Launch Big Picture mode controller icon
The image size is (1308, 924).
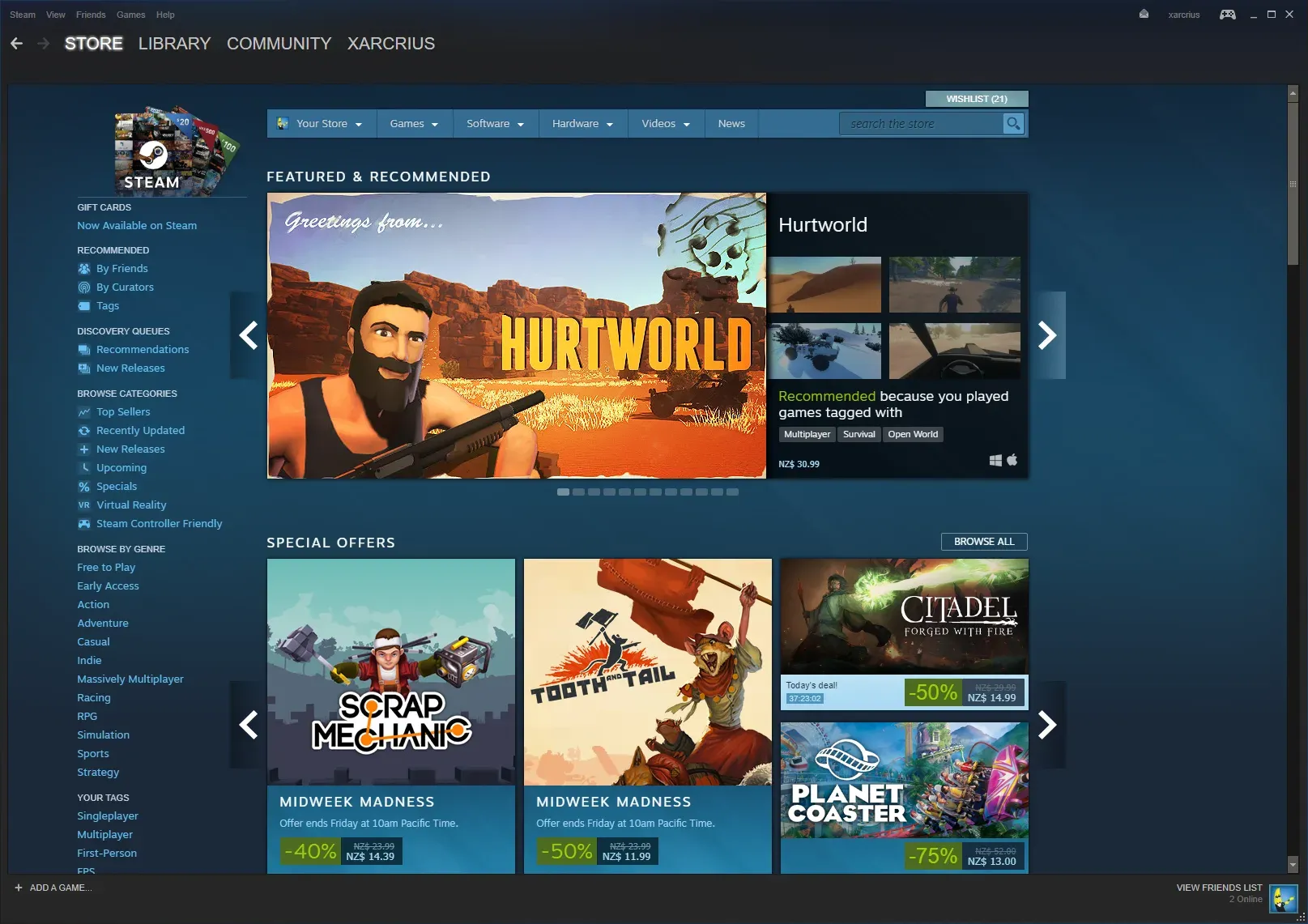click(1228, 15)
